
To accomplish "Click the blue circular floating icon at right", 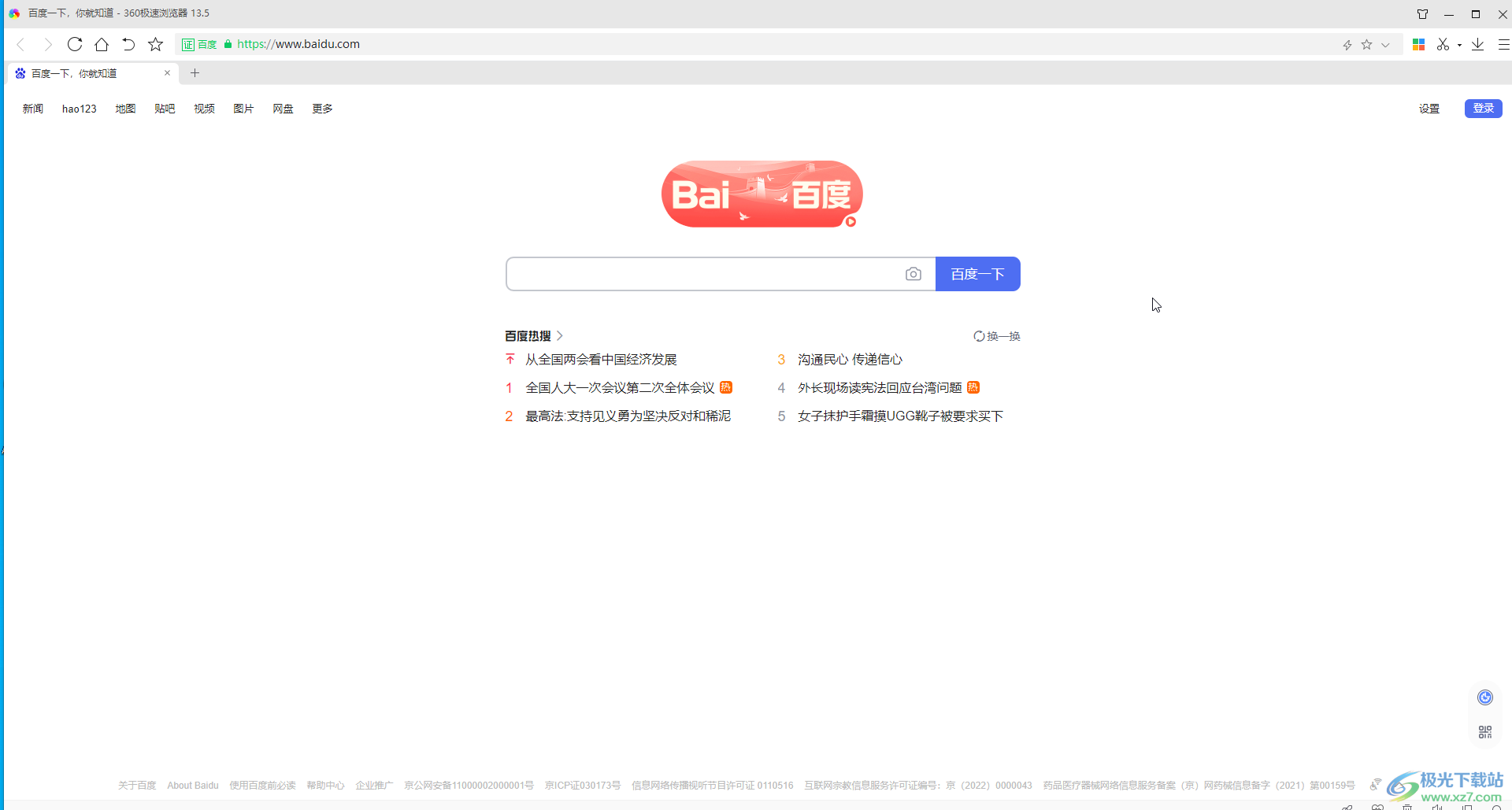I will (x=1484, y=697).
